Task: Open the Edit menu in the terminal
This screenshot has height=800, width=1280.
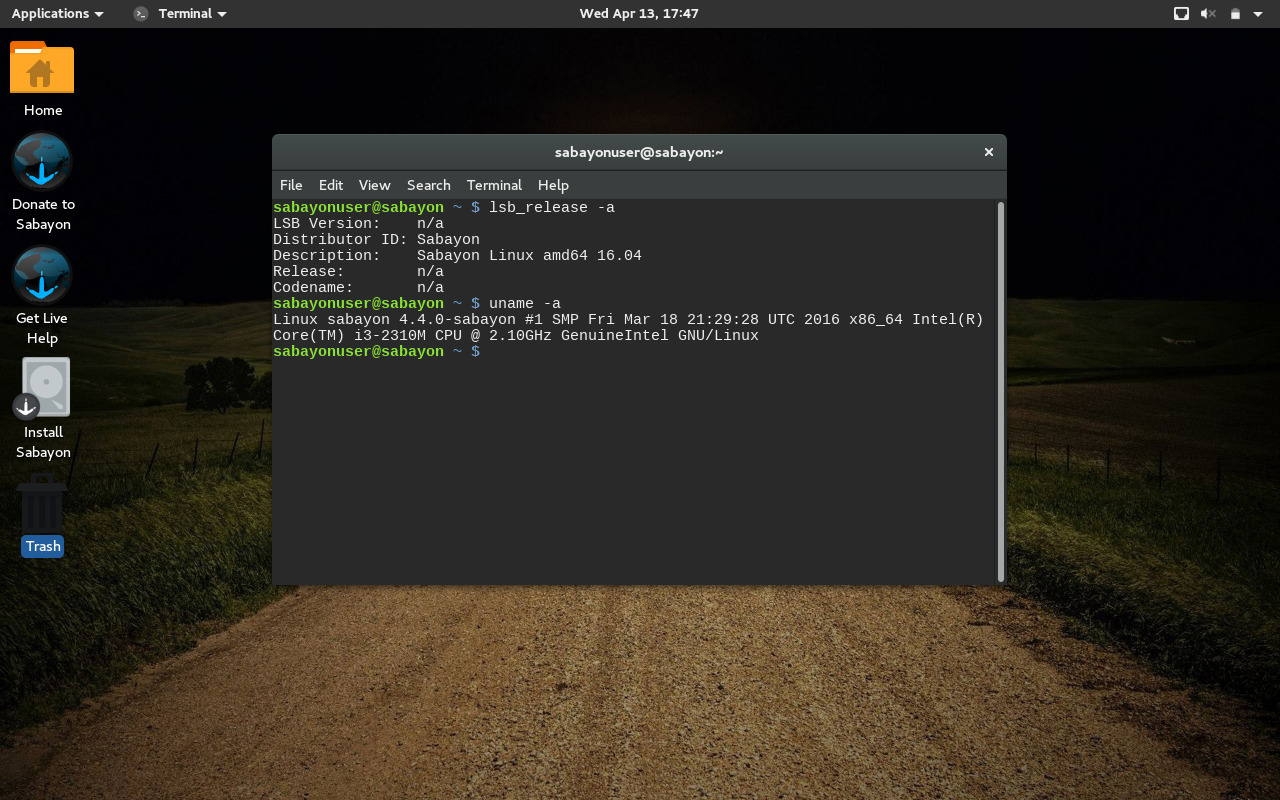Action: click(330, 185)
